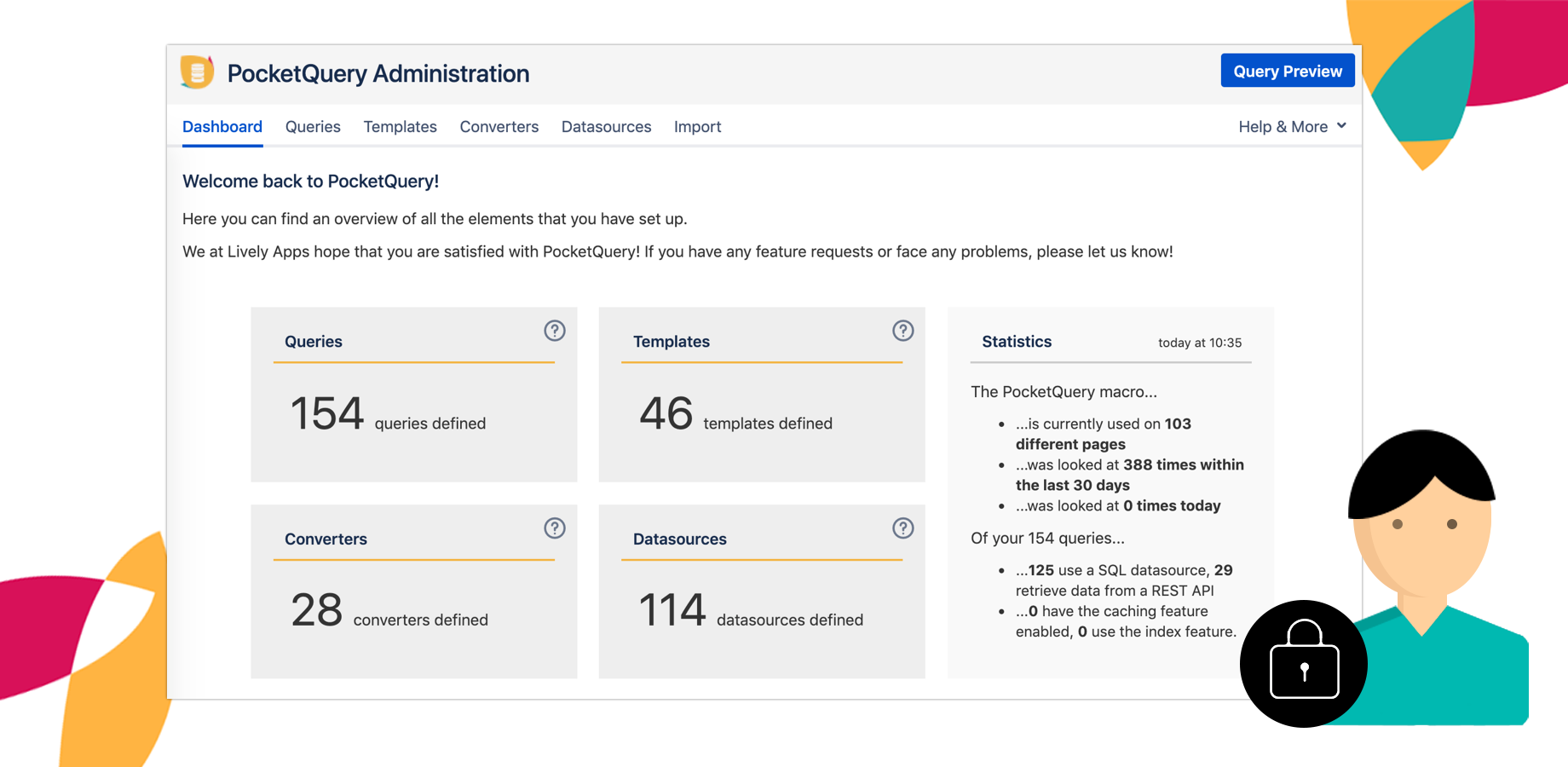Click the Templates card heading
Image resolution: width=1568 pixels, height=767 pixels.
[x=672, y=342]
